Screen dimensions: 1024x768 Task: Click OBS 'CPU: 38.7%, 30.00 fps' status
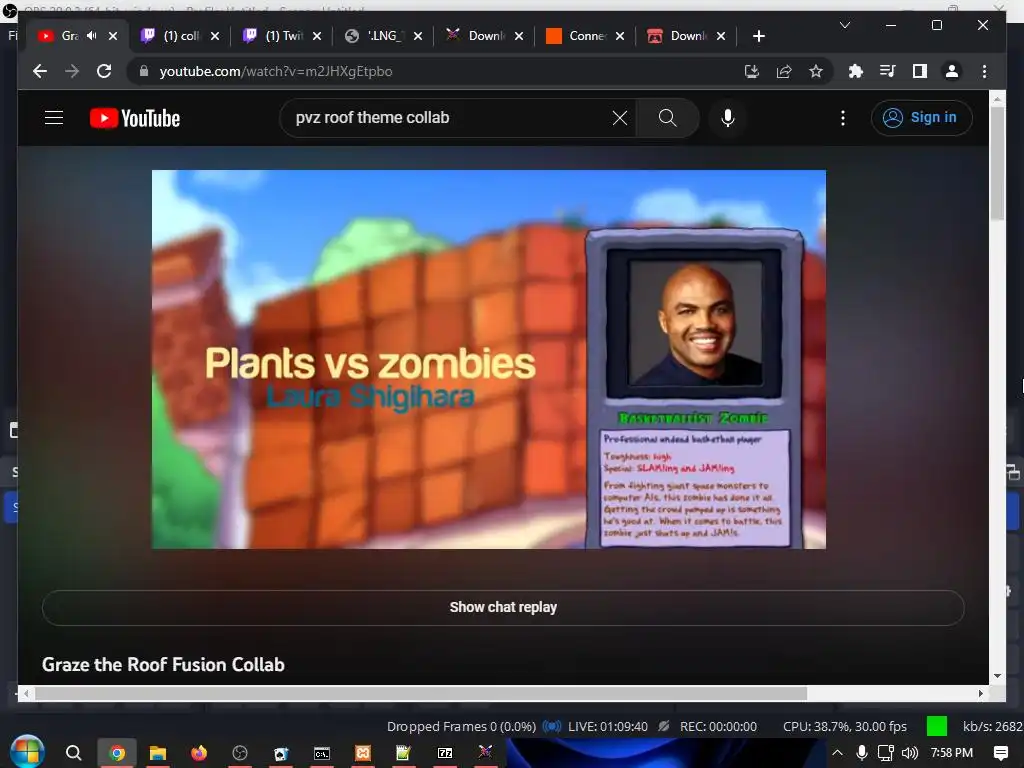[x=844, y=726]
